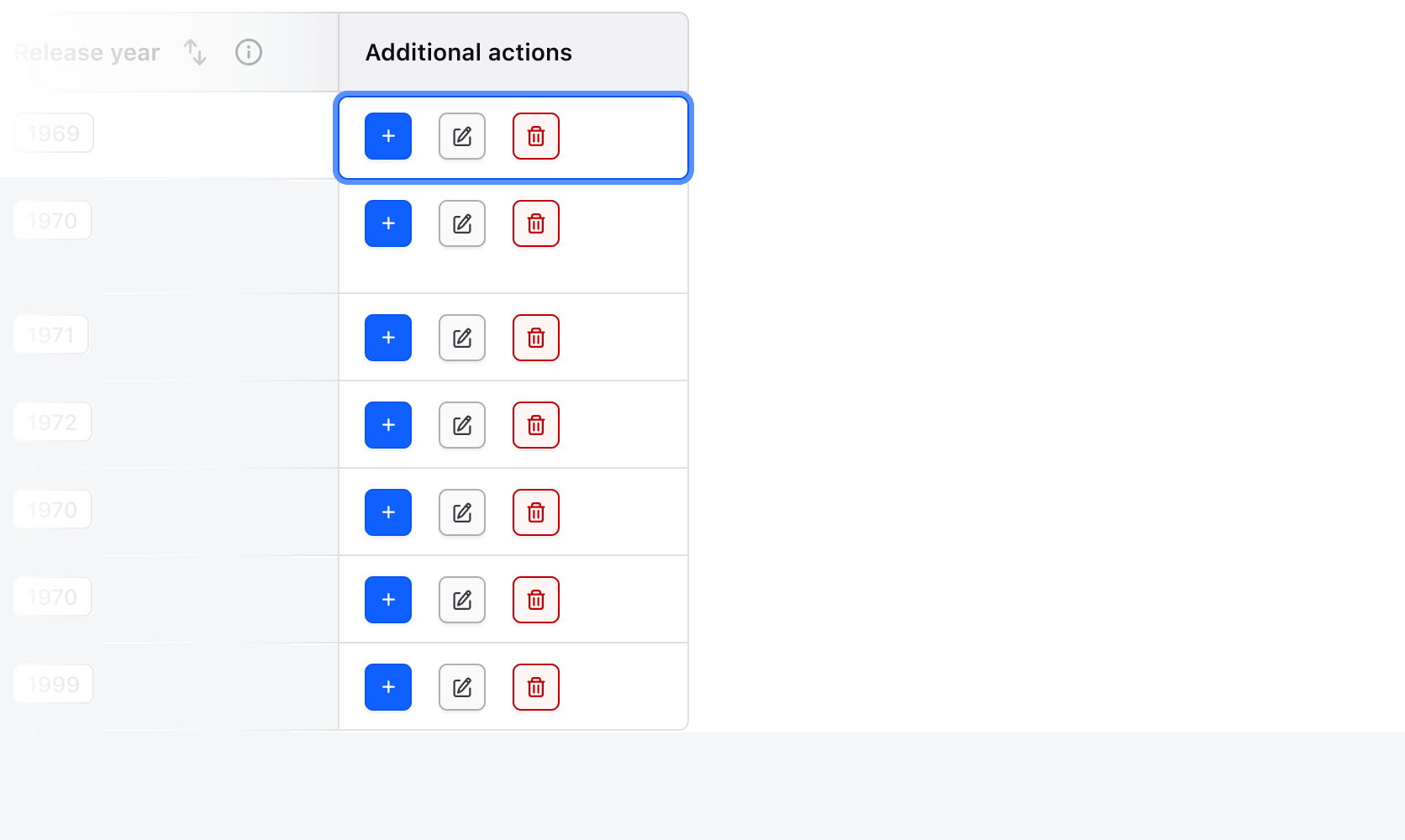Viewport: 1405px width, 840px height.
Task: Show info for the Release year column
Action: [249, 52]
